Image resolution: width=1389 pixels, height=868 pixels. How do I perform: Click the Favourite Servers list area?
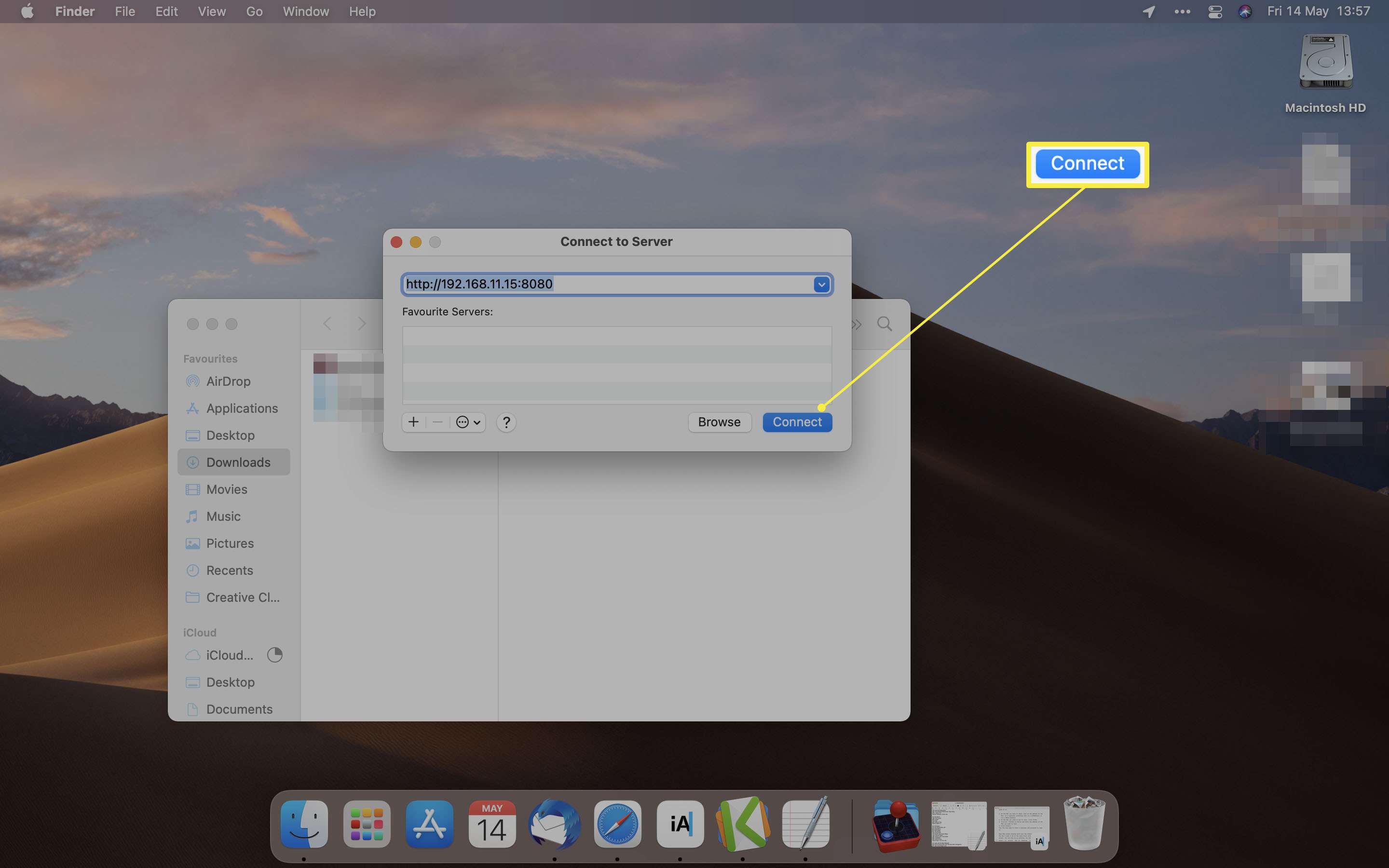pyautogui.click(x=616, y=365)
